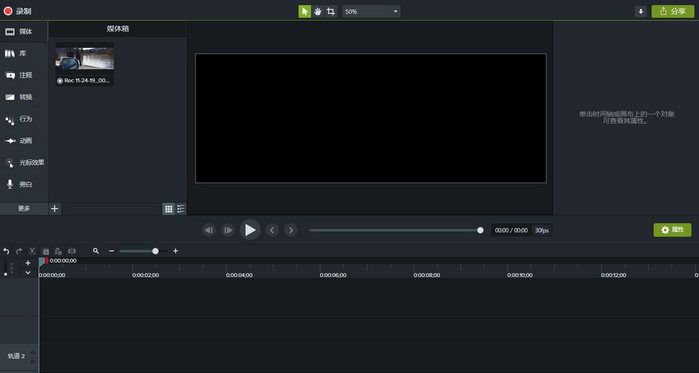Switch media bin to thumbnail grid view
The image size is (699, 373).
click(x=169, y=209)
